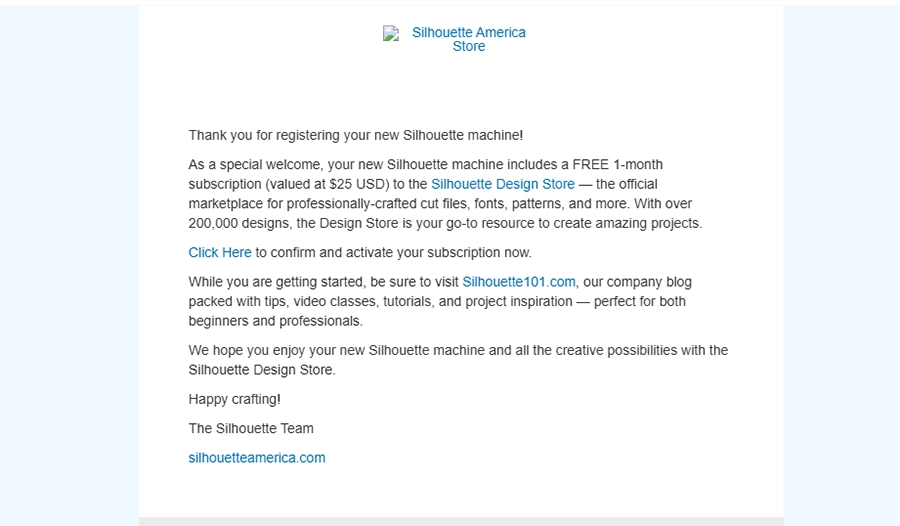Click the broken Silhouette America Store image icon

(x=391, y=33)
